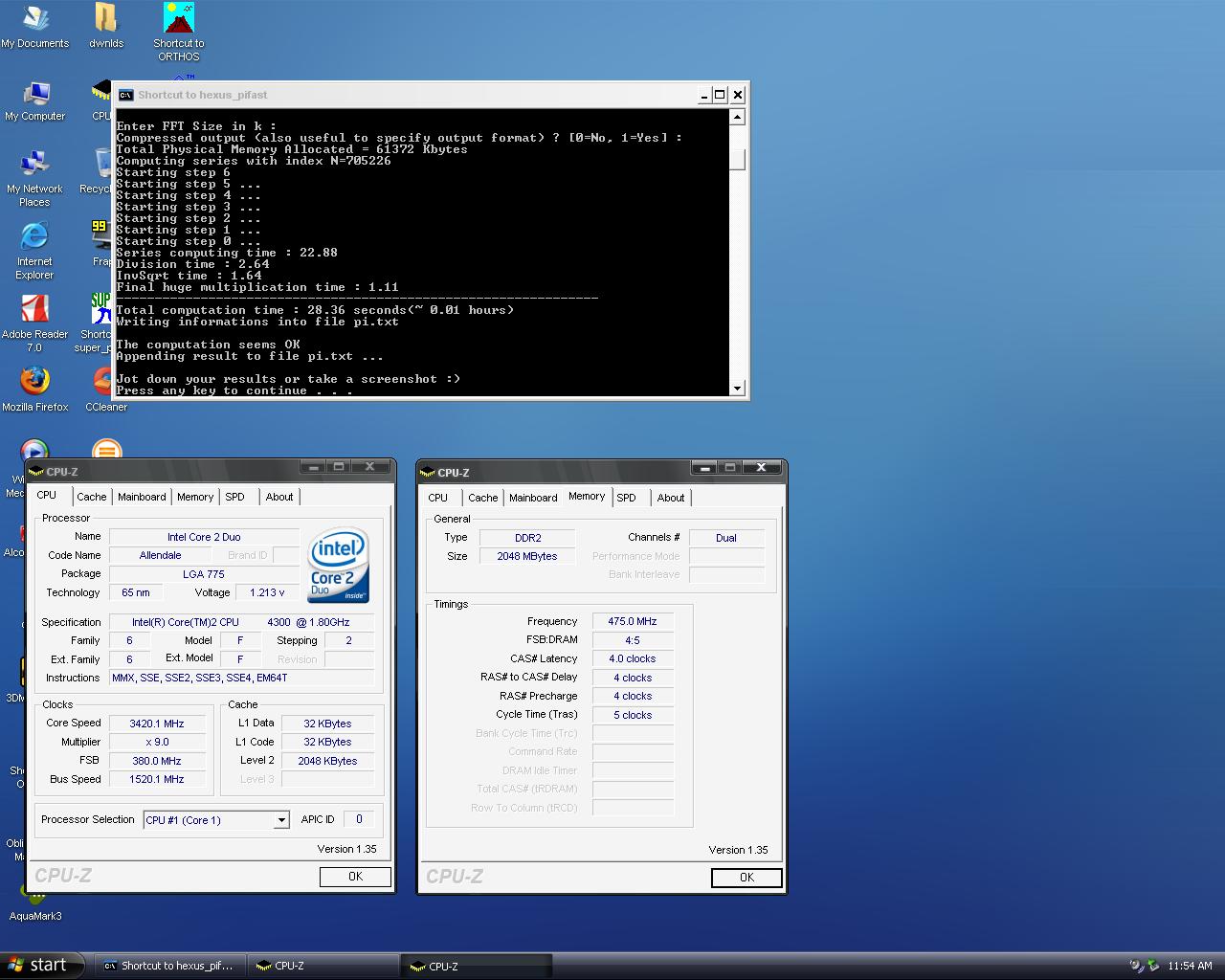Viewport: 1225px width, 980px height.
Task: Click memory Size 2048 MBytes field
Action: [x=526, y=556]
